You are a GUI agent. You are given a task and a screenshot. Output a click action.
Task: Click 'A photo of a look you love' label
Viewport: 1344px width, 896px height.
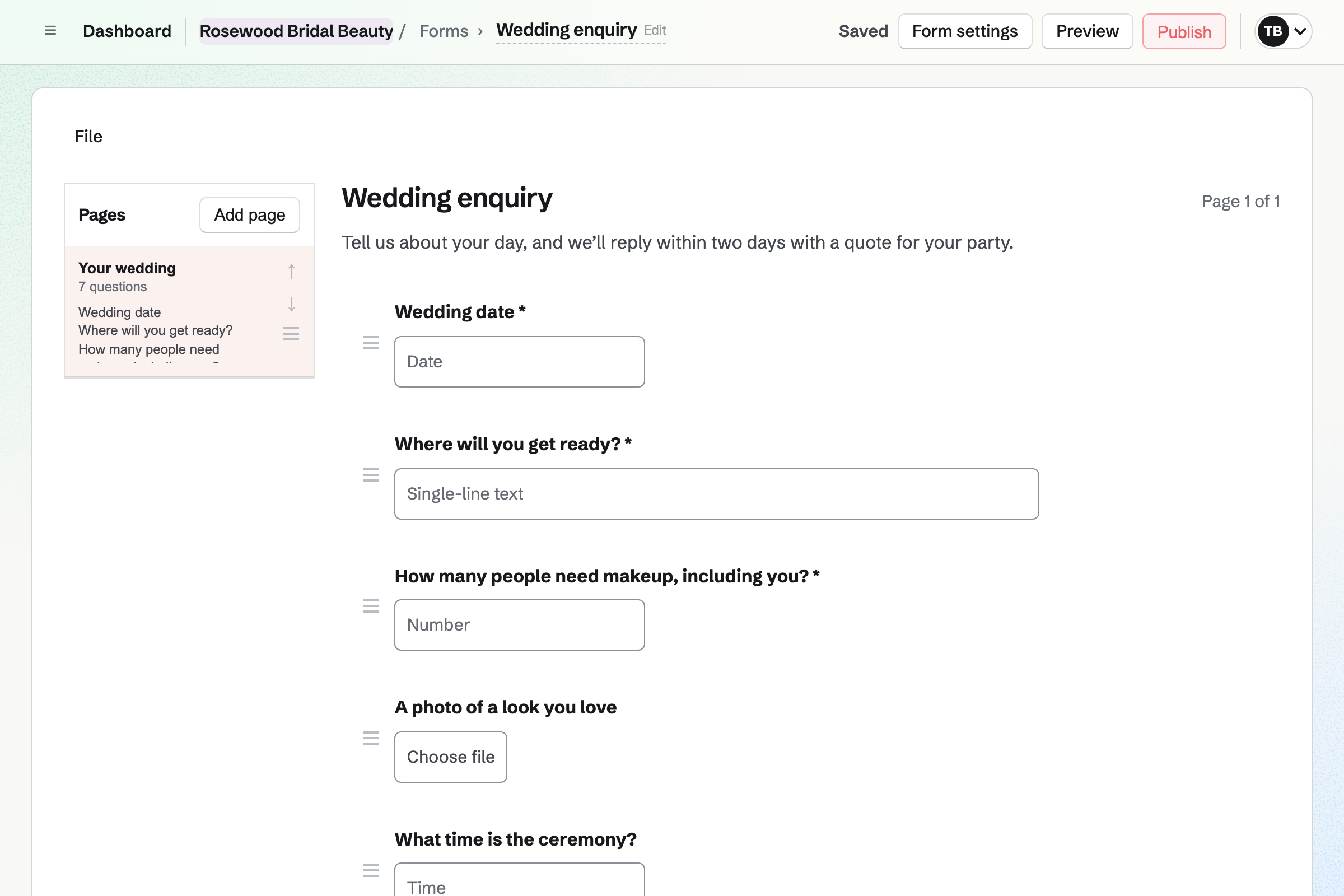506,707
